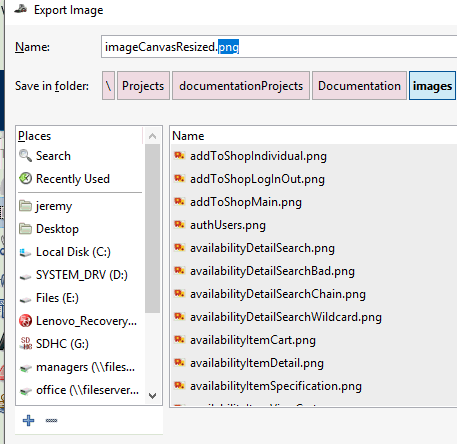Screen dimensions: 457x444
Task: Click the Files (E:) drive icon
Action: 25,300
